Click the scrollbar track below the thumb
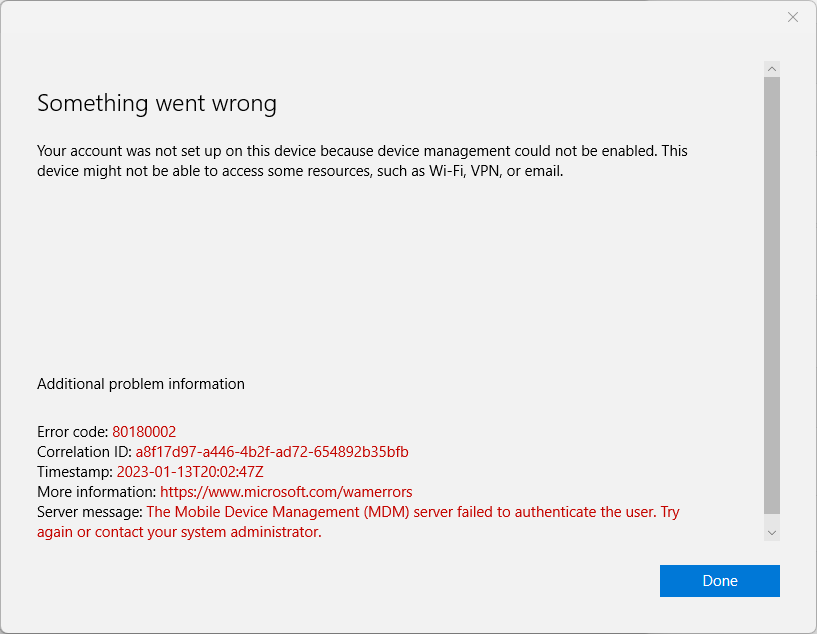The width and height of the screenshot is (817, 634). coord(771,515)
